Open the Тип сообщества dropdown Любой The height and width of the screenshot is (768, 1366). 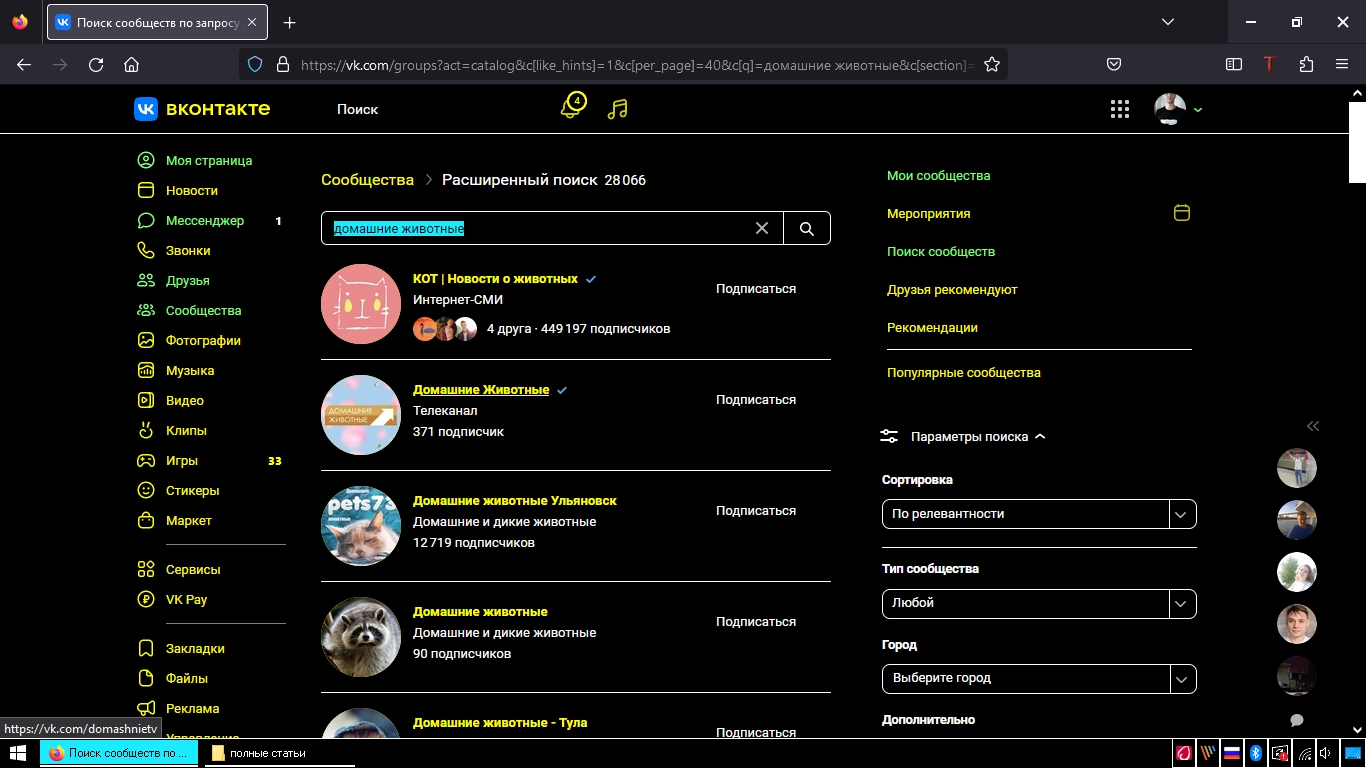(1039, 603)
